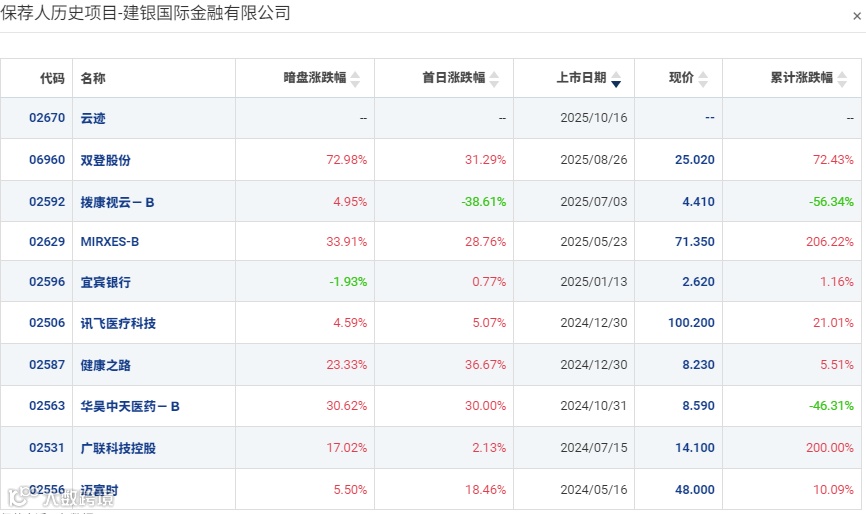
Task: Click dark-pool change 33.91%
Action: tap(346, 241)
